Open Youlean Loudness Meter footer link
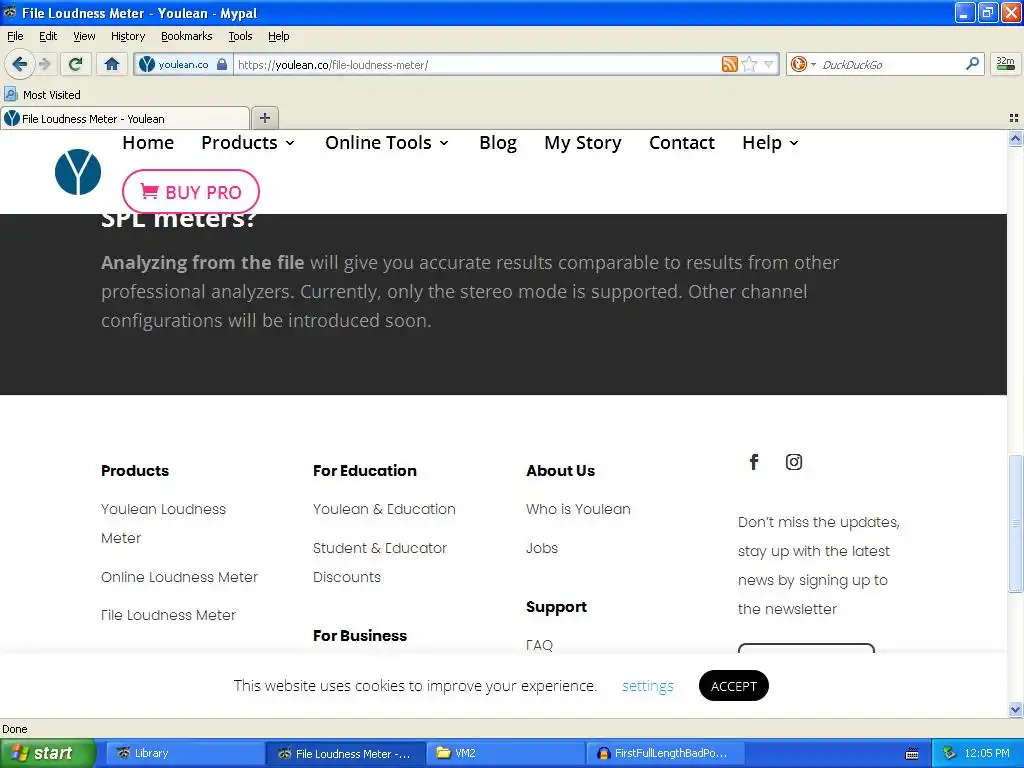The width and height of the screenshot is (1024, 768). point(163,523)
